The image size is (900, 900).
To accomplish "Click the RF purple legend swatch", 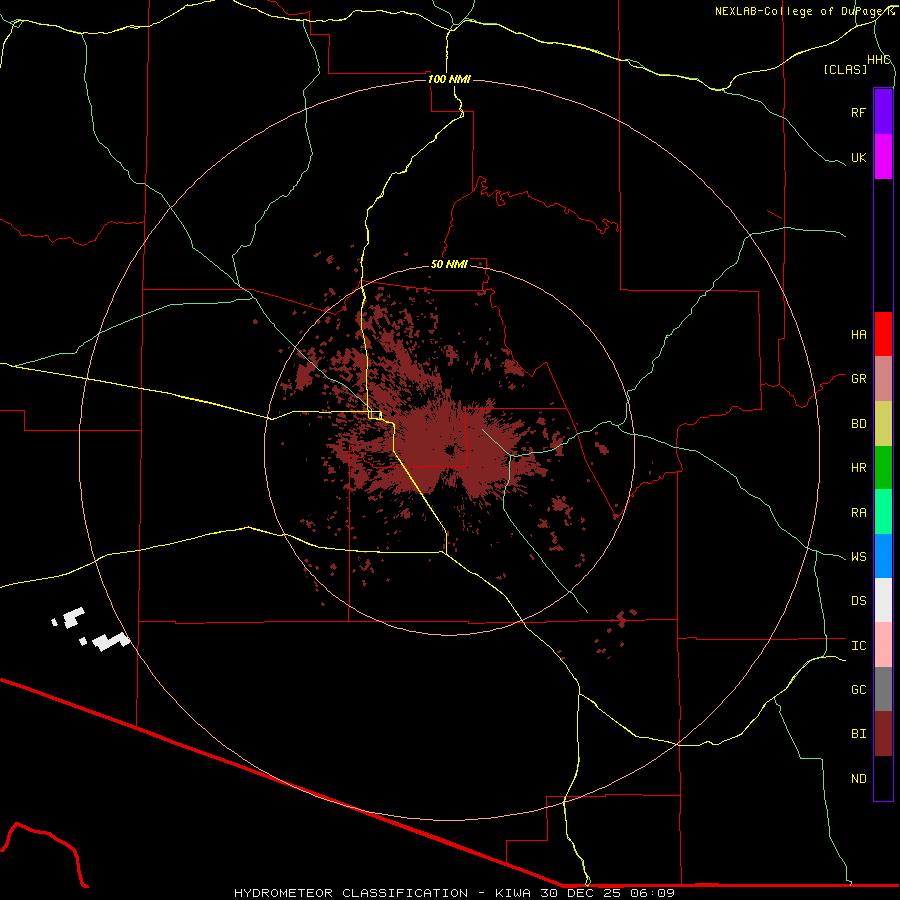I will (883, 112).
